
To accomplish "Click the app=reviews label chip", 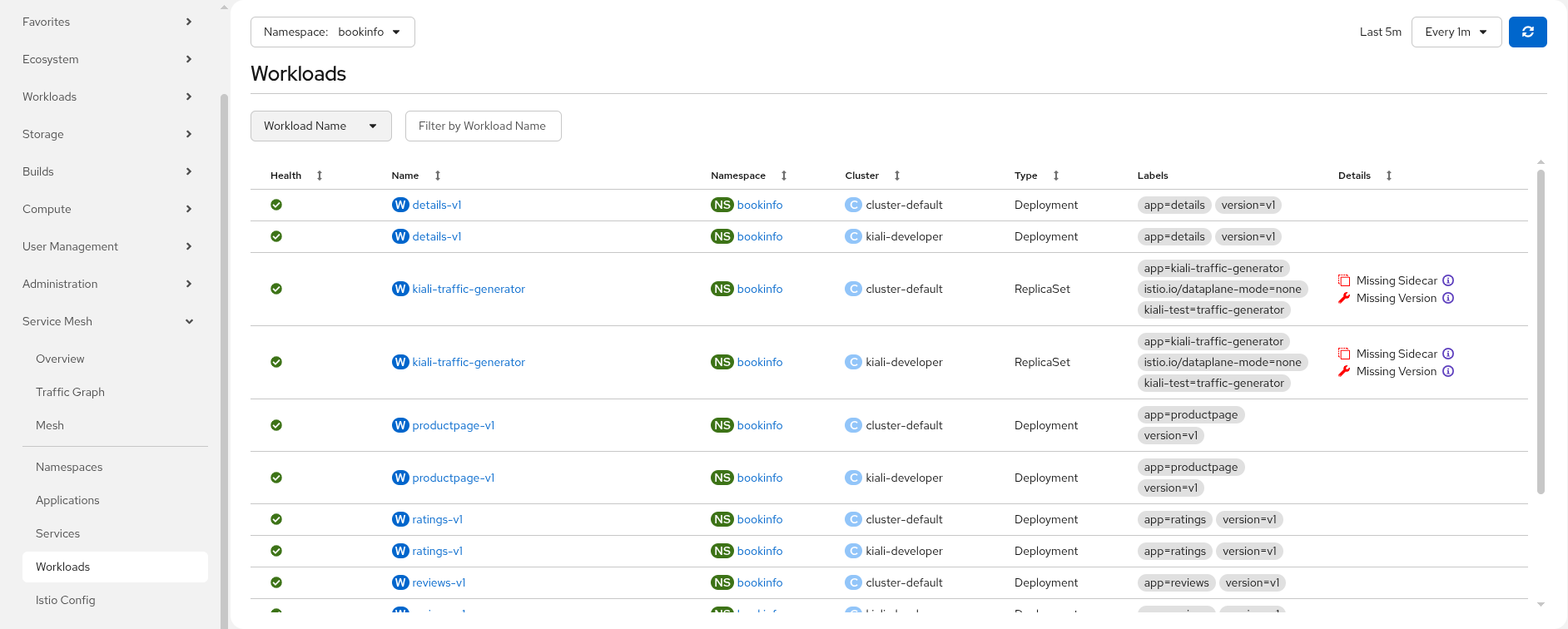I will click(1176, 582).
